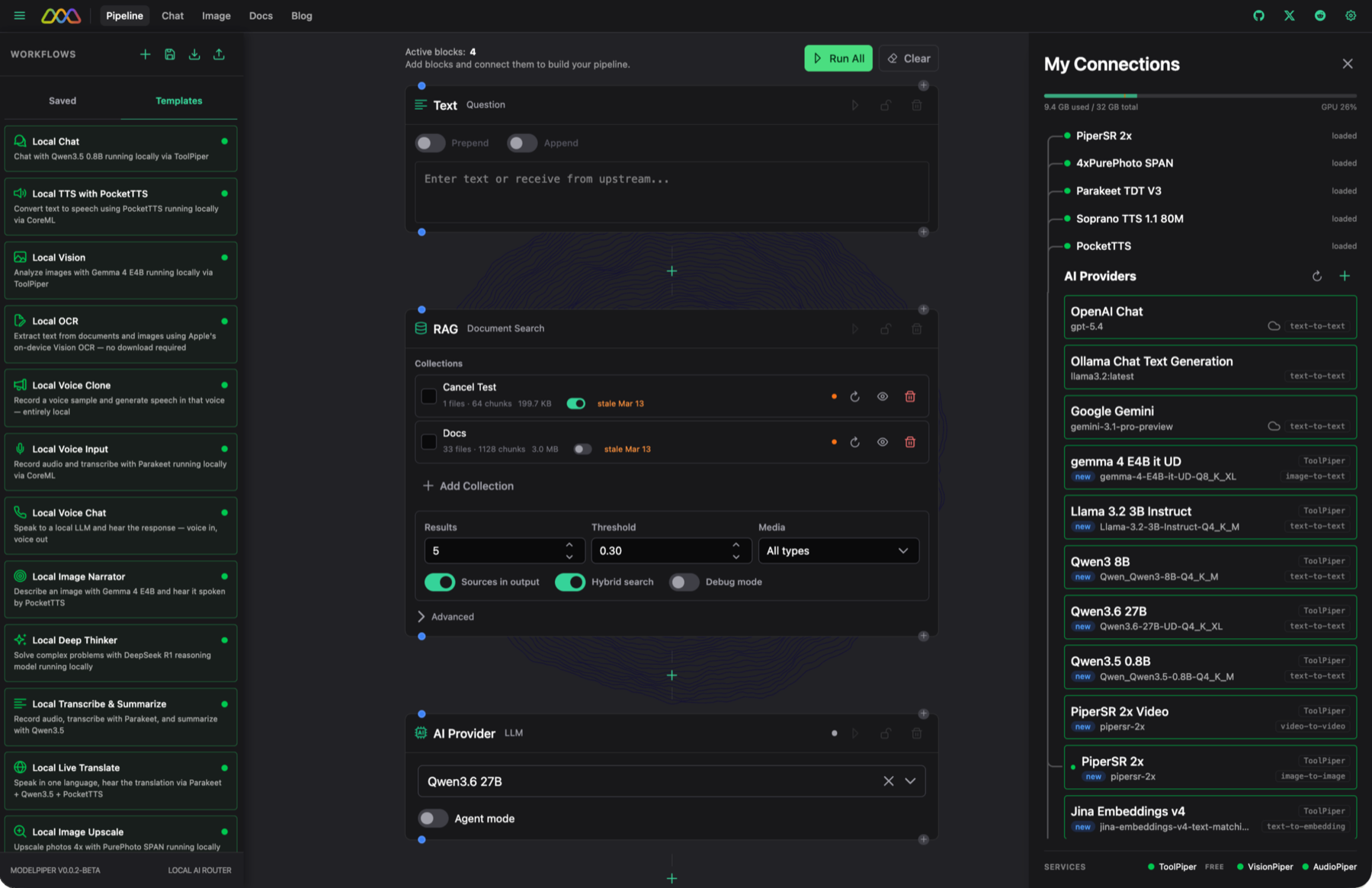Image resolution: width=1372 pixels, height=888 pixels.
Task: Refresh the AI Providers list
Action: (1317, 276)
